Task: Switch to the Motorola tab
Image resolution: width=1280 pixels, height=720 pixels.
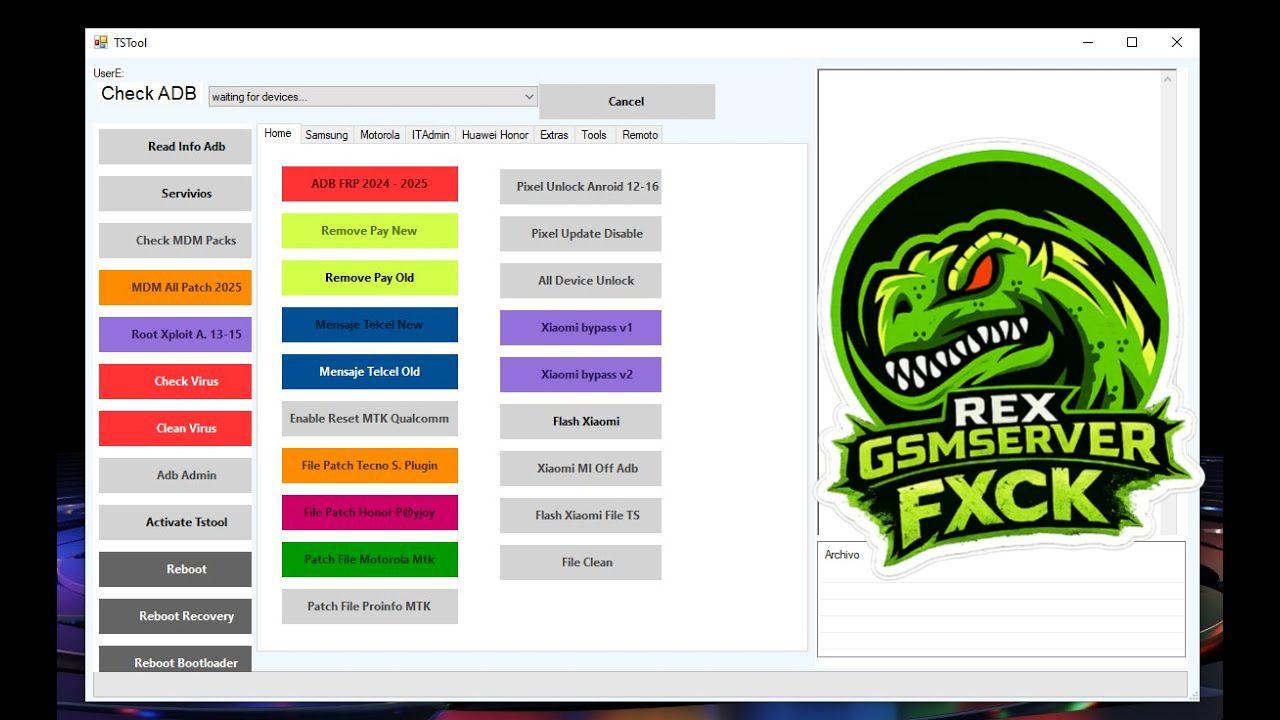Action: [379, 134]
